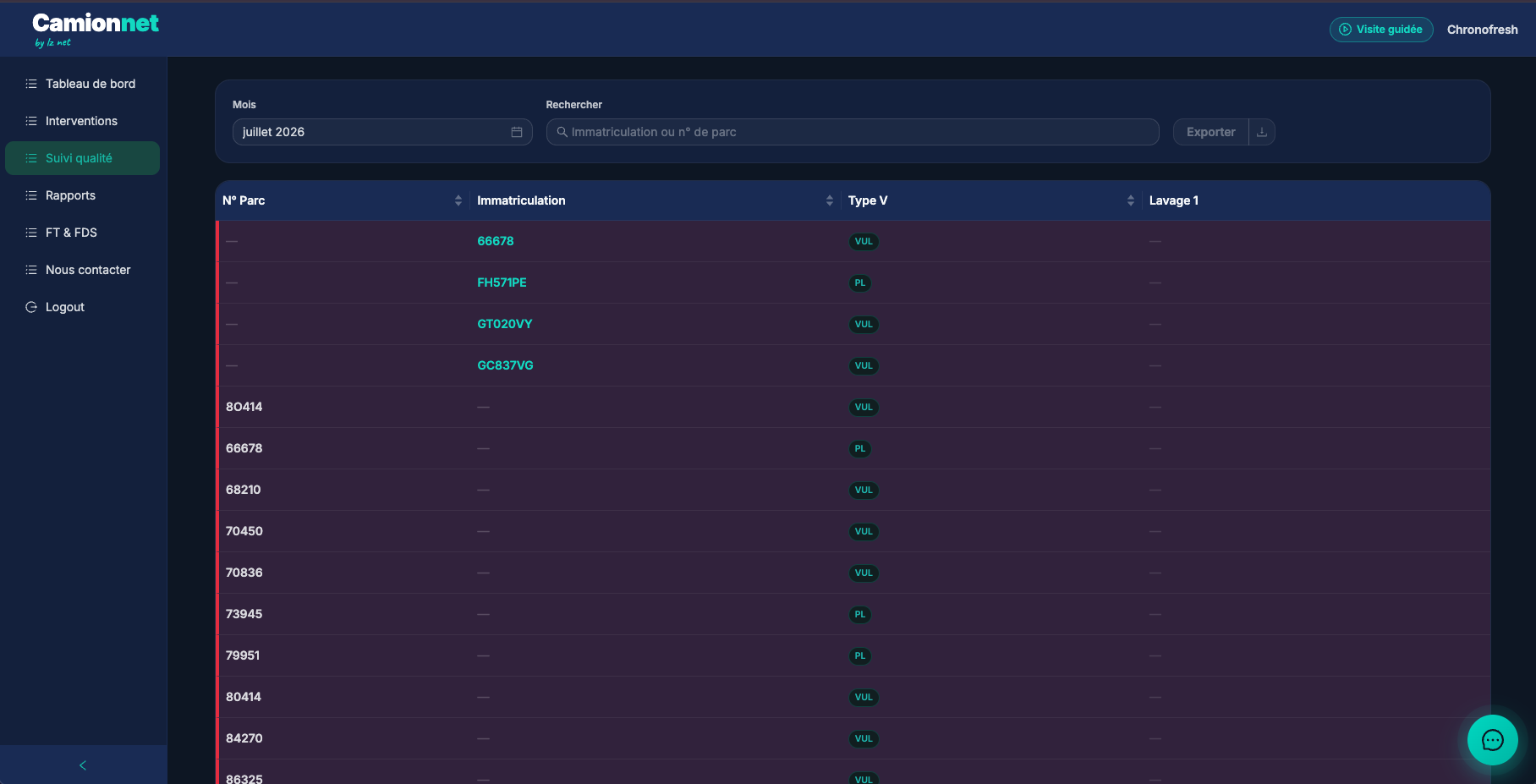Viewport: 1536px width, 784px height.
Task: Click the Camionnet logo
Action: [x=95, y=29]
